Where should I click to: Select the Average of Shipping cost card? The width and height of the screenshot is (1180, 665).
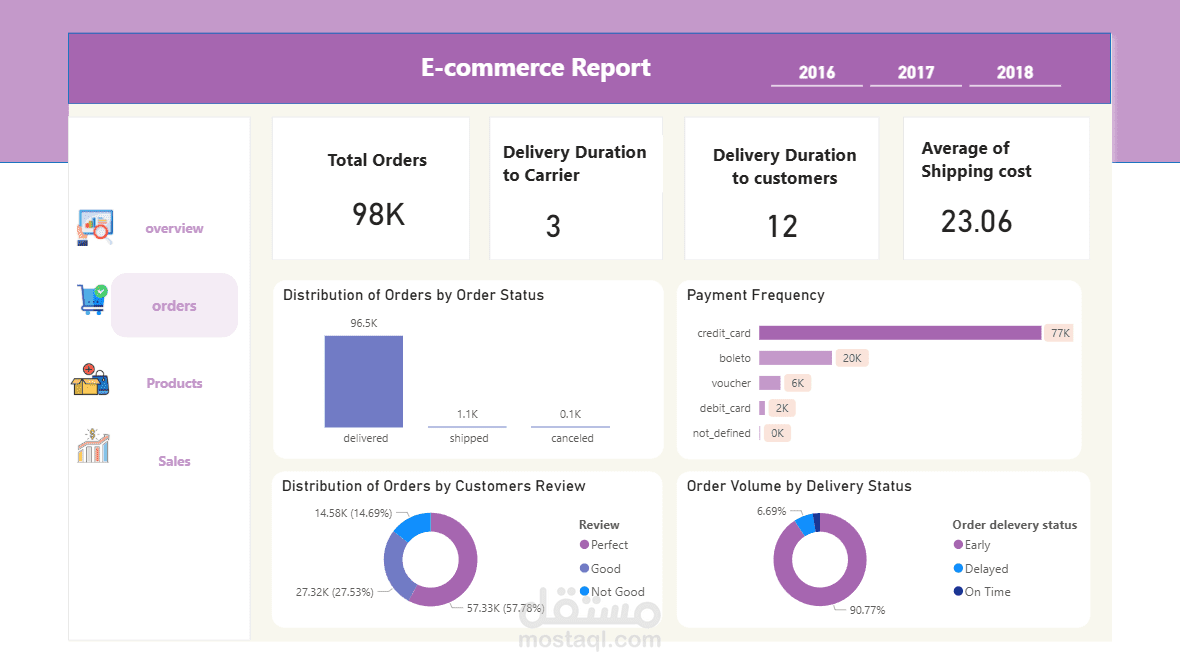coord(996,188)
